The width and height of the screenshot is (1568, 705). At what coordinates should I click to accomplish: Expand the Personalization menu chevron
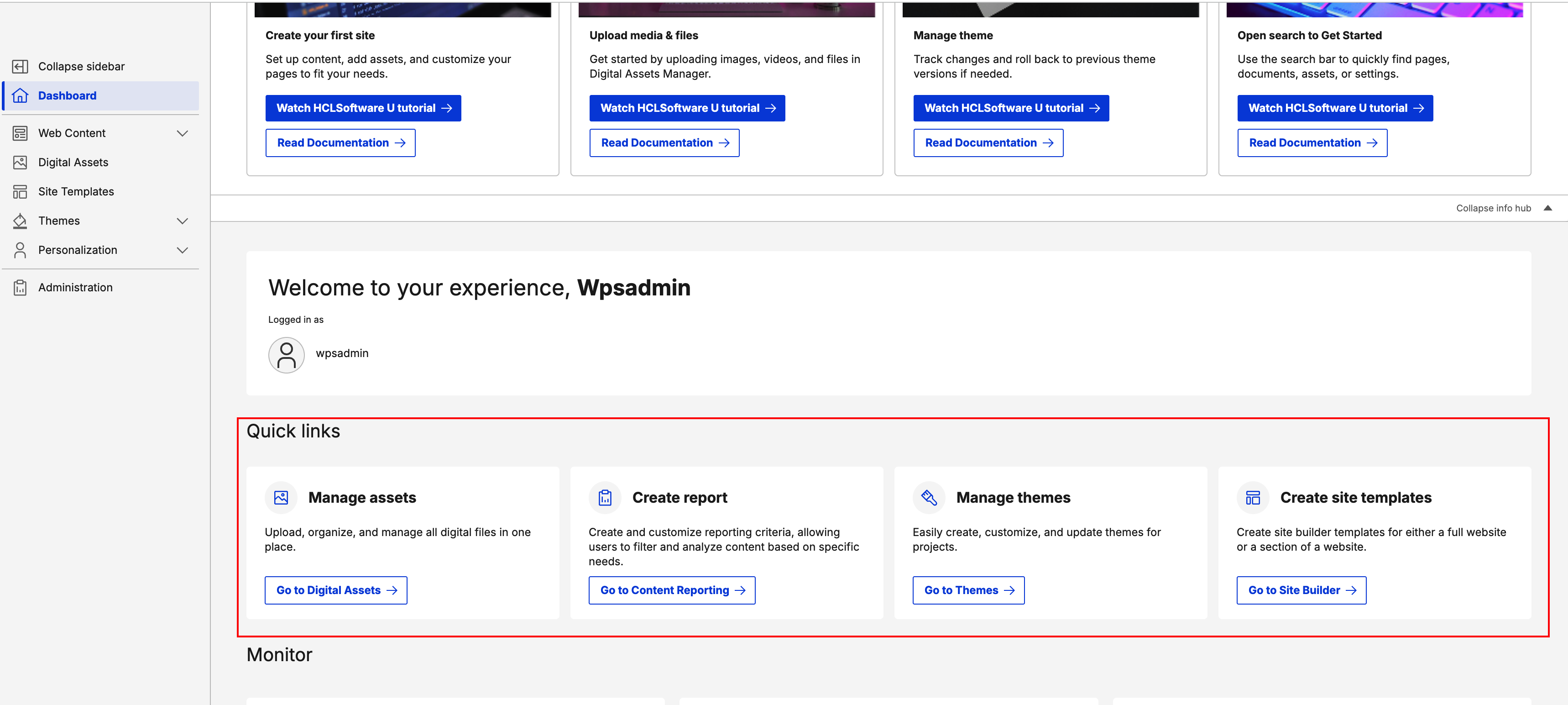[182, 250]
